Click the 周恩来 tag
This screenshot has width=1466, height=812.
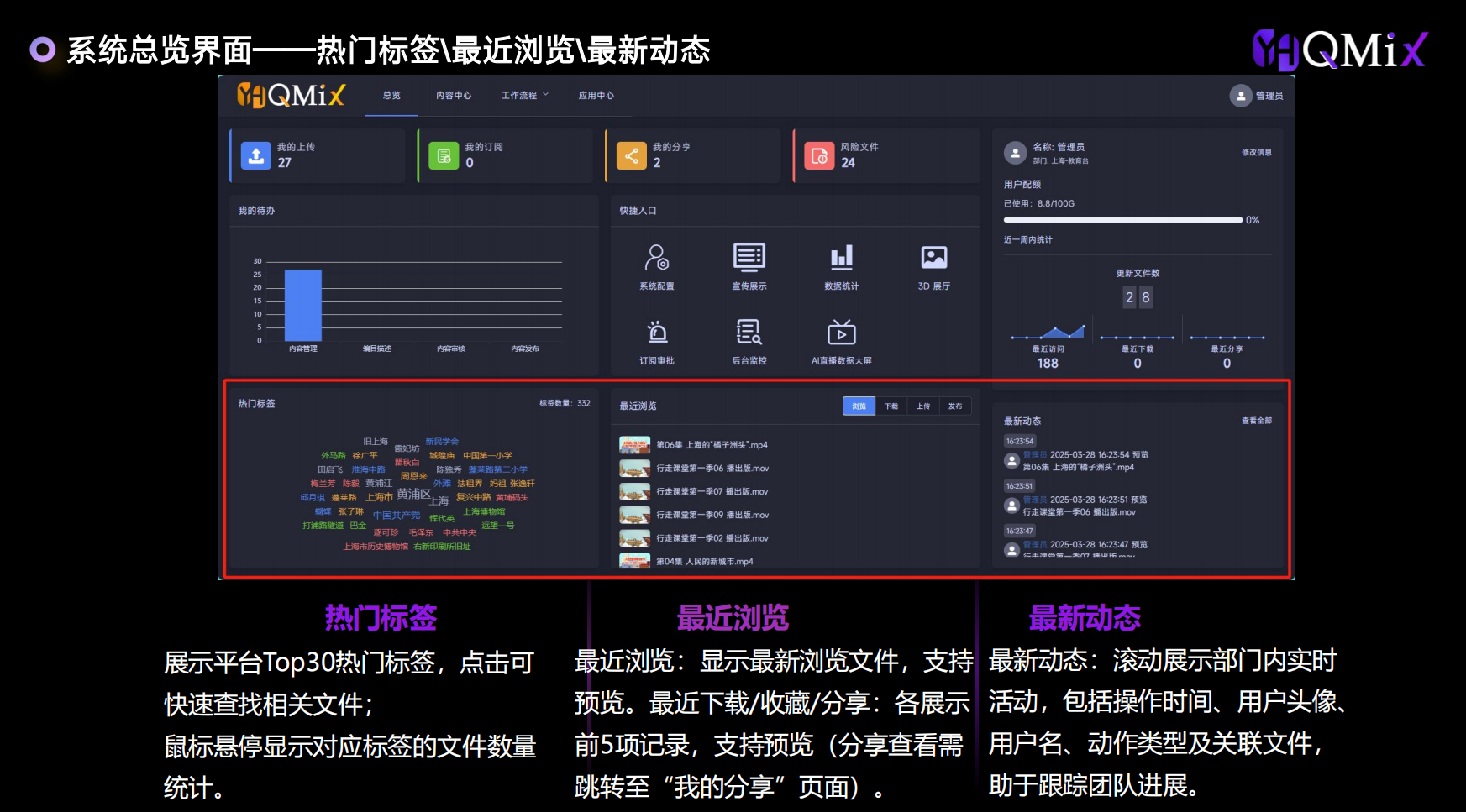click(x=414, y=476)
